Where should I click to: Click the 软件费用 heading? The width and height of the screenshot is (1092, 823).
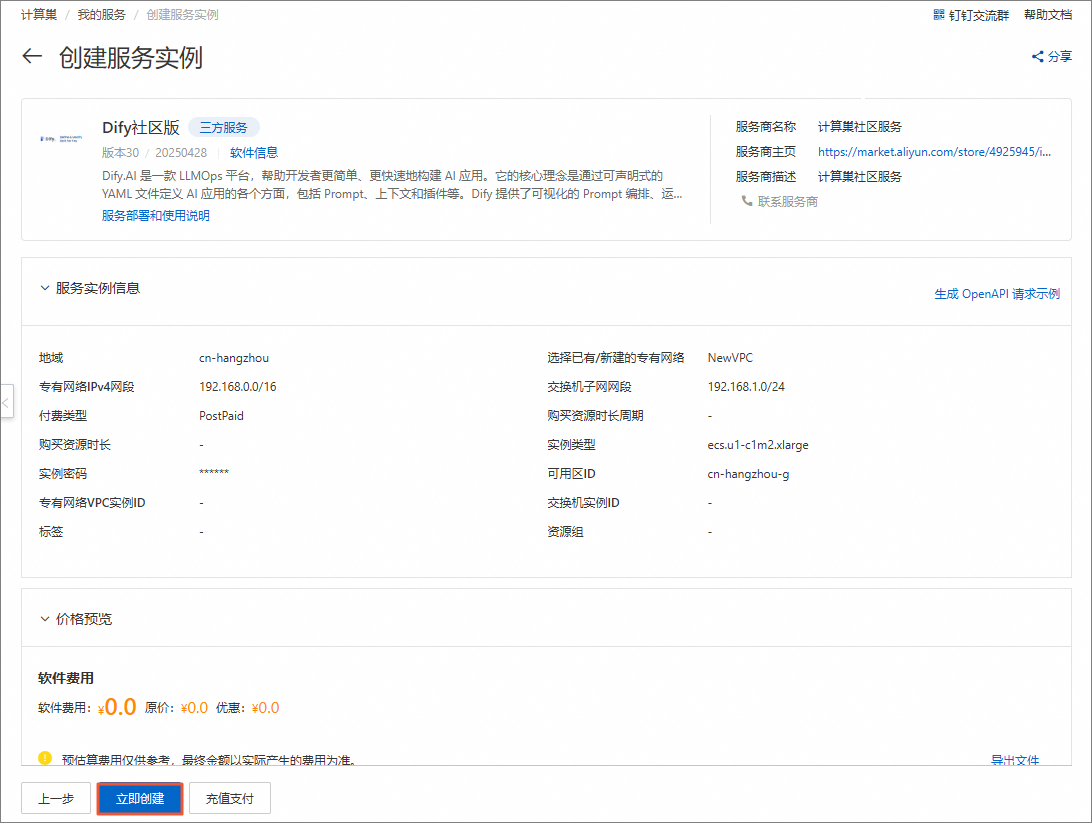(x=66, y=678)
